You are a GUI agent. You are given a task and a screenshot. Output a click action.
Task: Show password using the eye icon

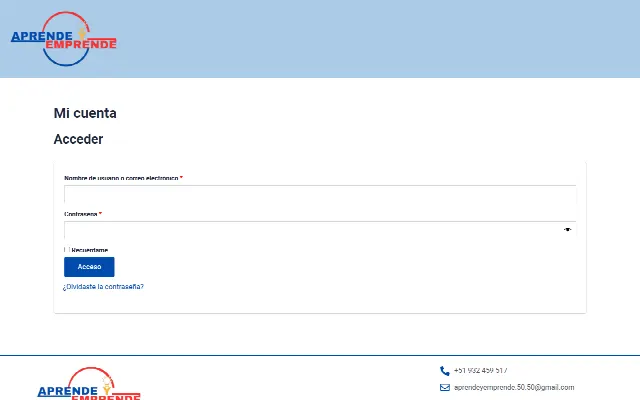click(567, 230)
